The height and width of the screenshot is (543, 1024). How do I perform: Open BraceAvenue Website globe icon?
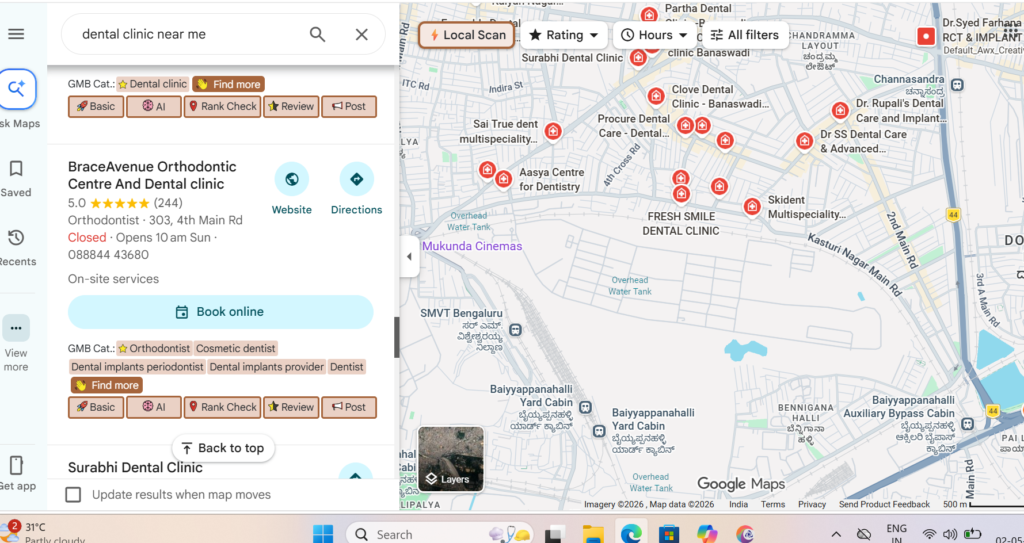pos(291,179)
